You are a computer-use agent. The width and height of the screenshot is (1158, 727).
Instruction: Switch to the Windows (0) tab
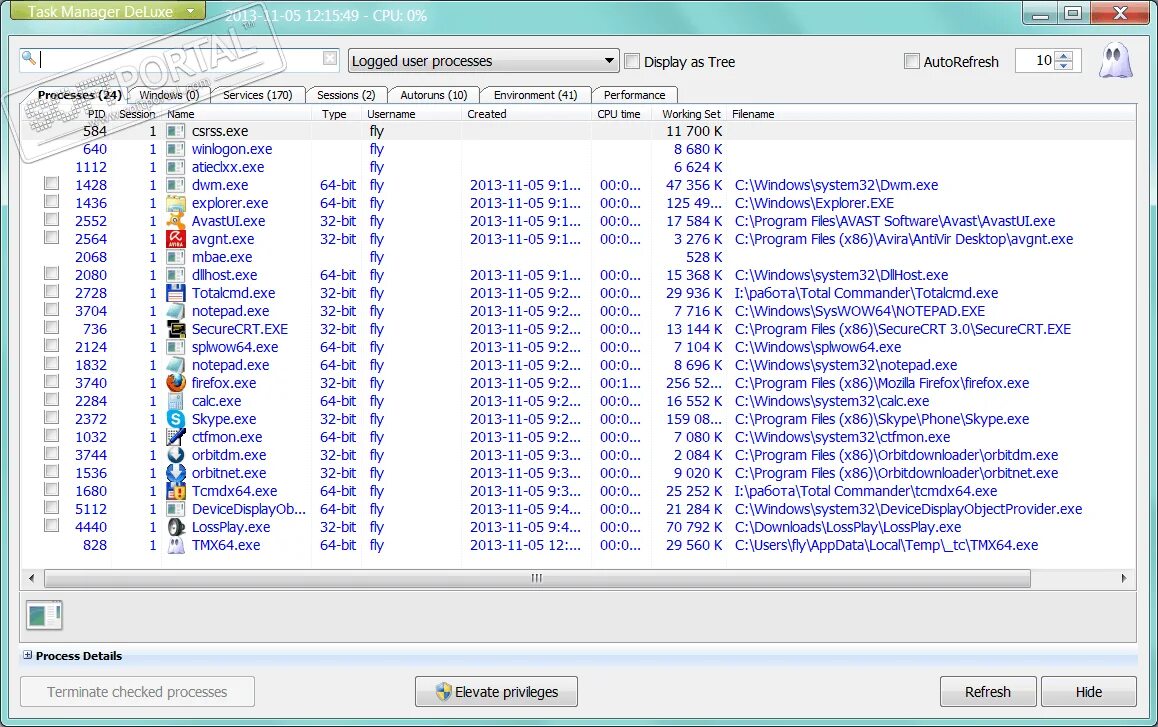pos(169,95)
